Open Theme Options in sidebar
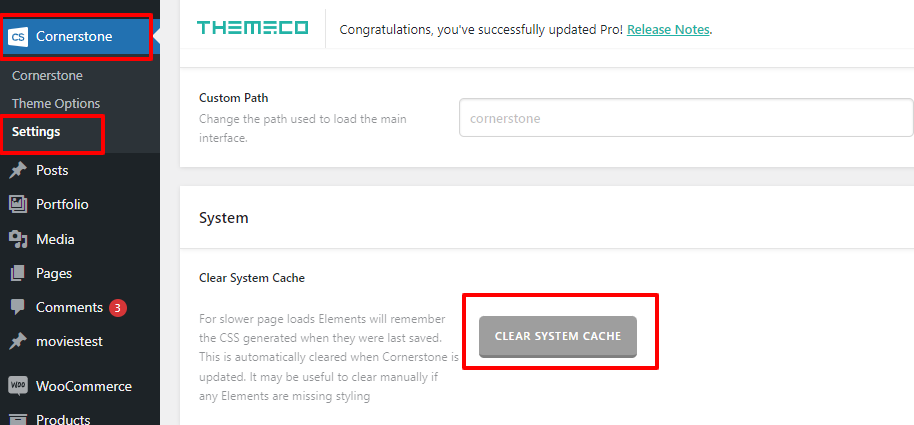Screen dimensions: 914x425 56,104
